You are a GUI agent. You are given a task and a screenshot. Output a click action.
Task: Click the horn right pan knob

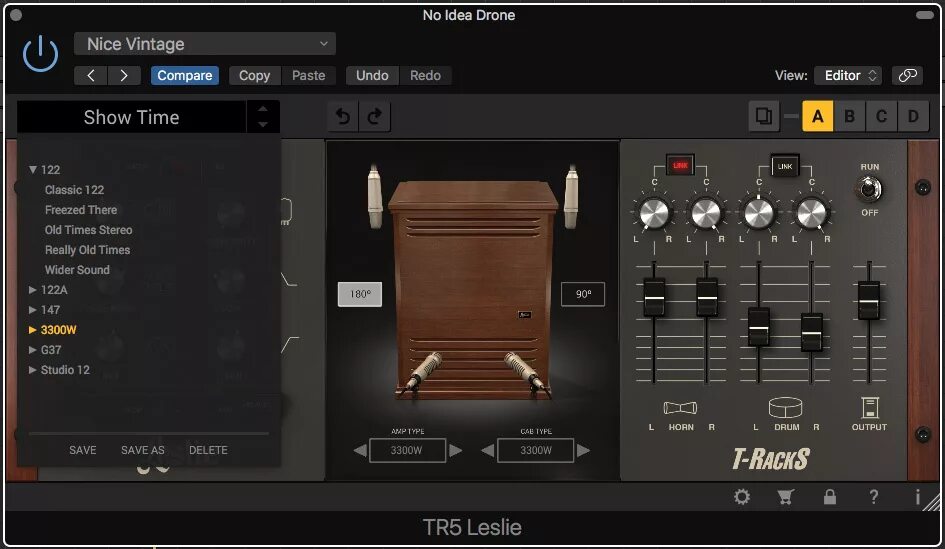click(706, 213)
